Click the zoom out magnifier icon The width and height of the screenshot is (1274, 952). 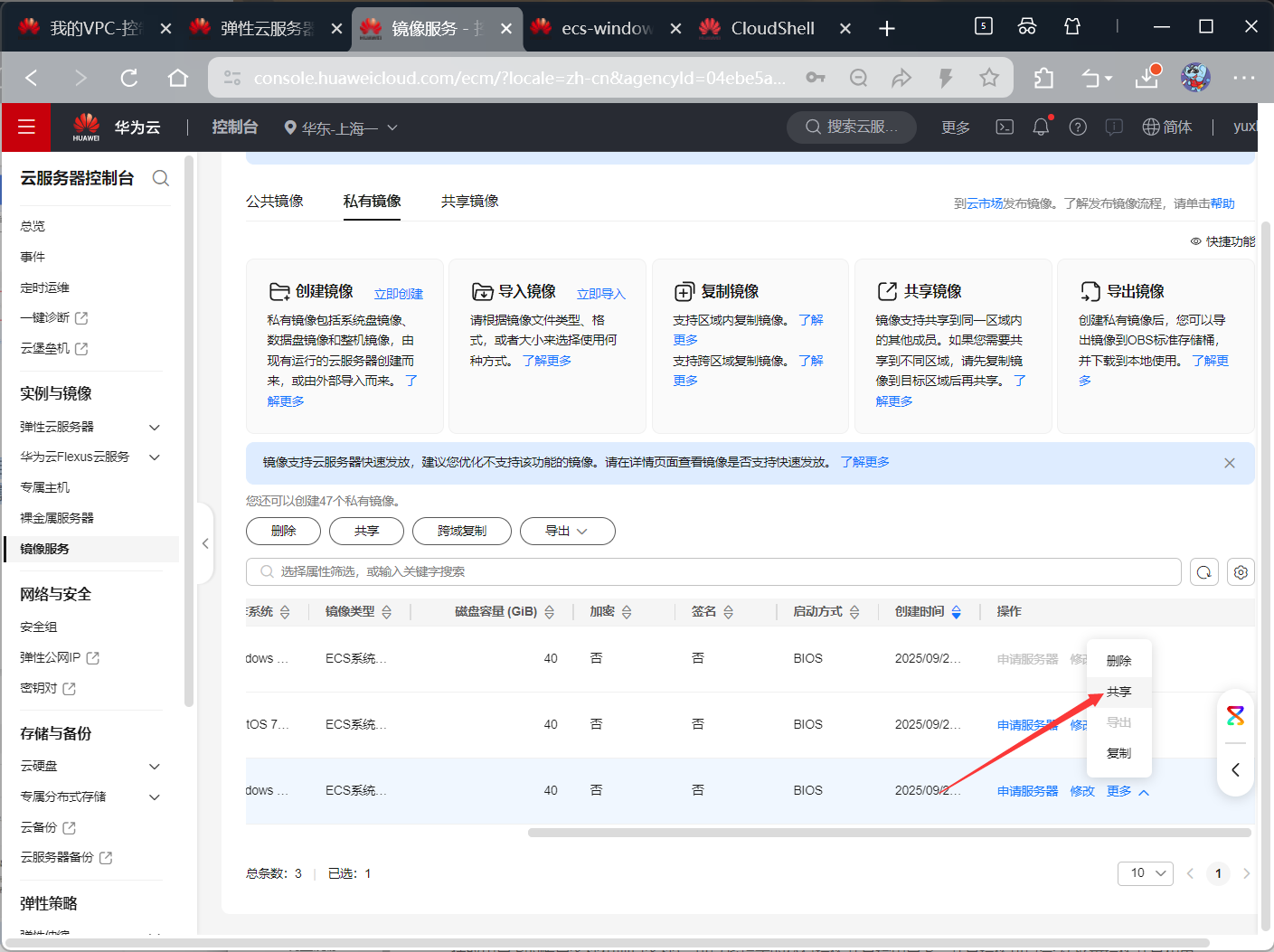(858, 78)
